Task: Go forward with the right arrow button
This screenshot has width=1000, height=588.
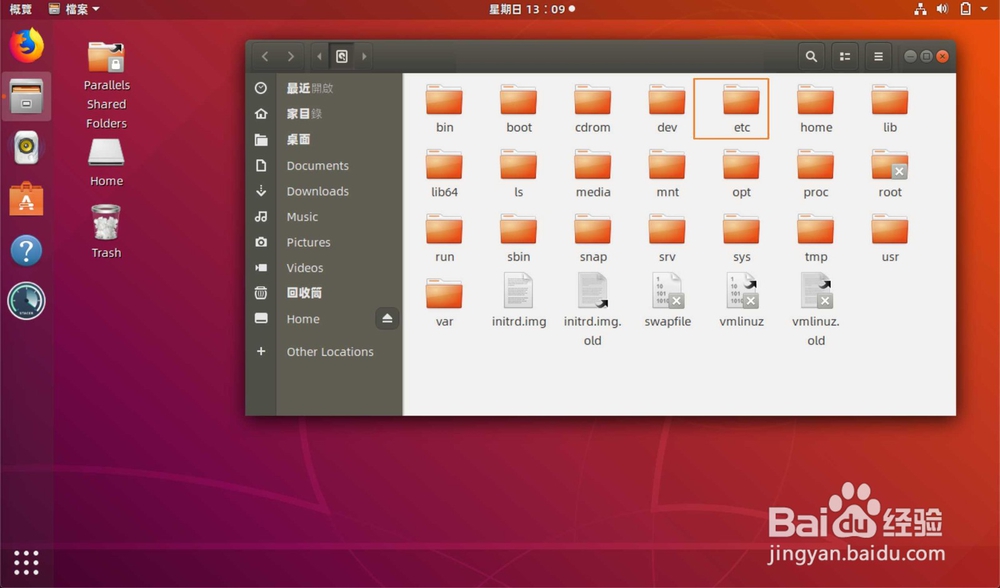Action: 290,56
